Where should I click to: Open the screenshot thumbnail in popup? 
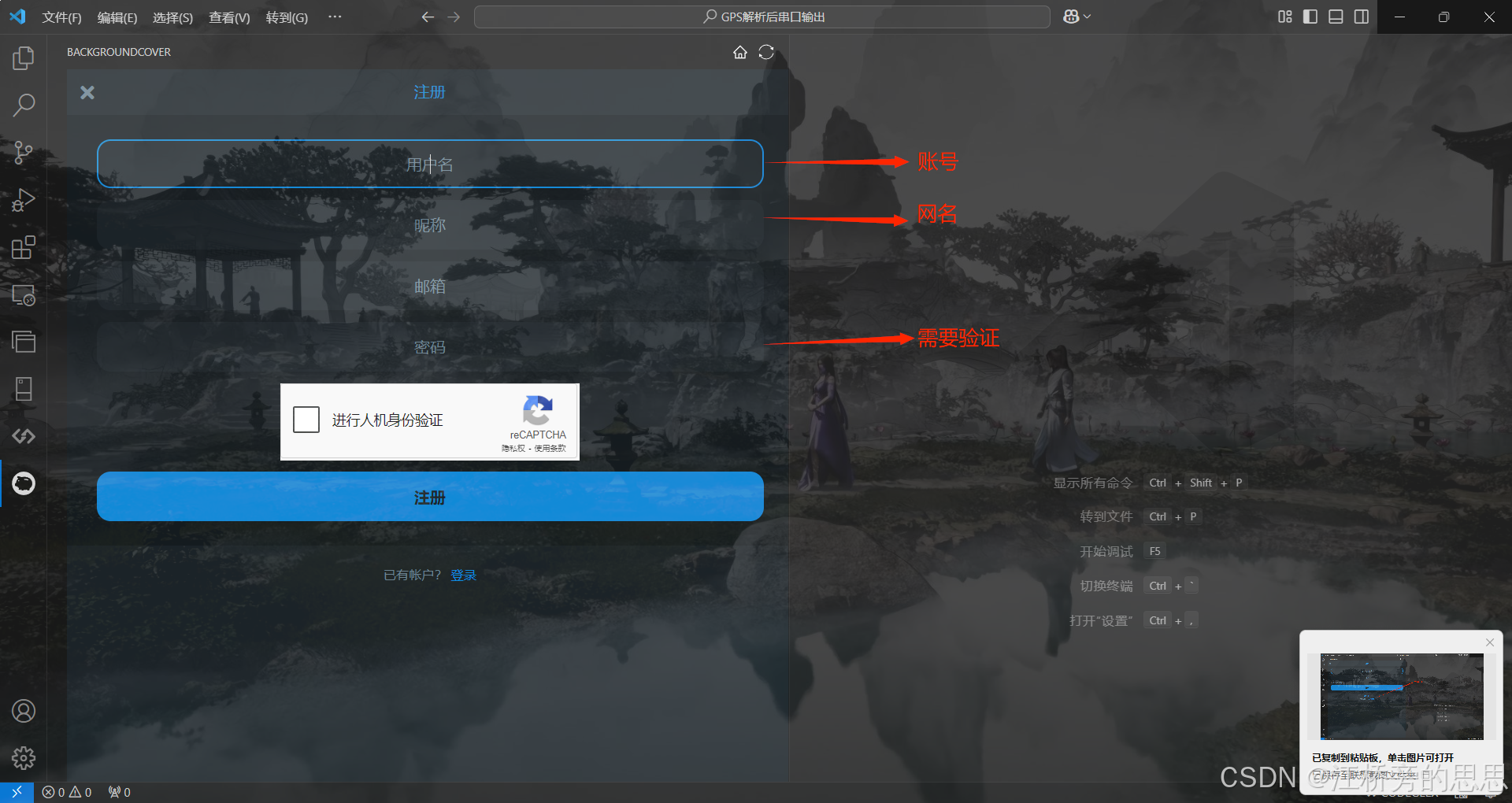click(x=1402, y=696)
